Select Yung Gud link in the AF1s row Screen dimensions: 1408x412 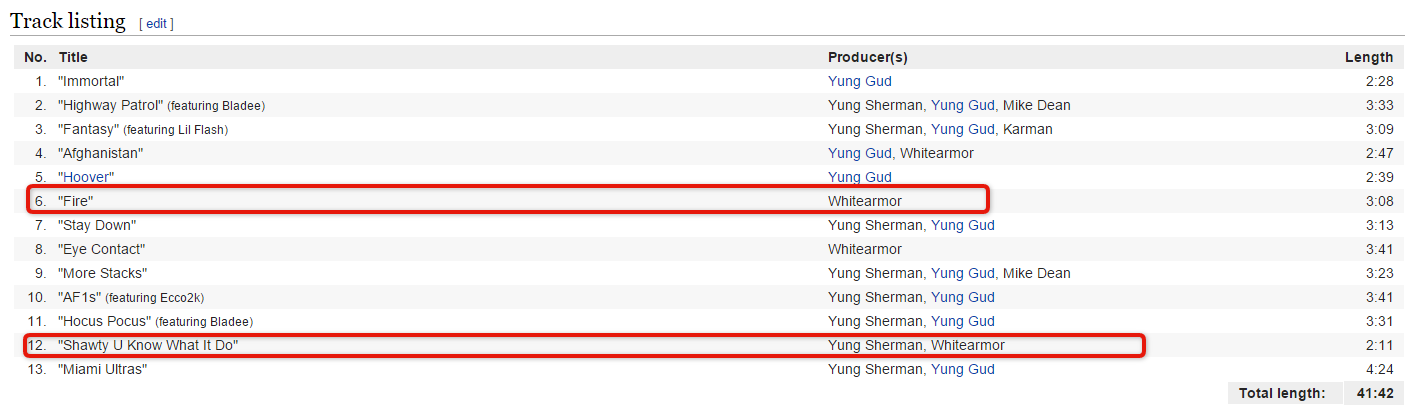pos(963,297)
